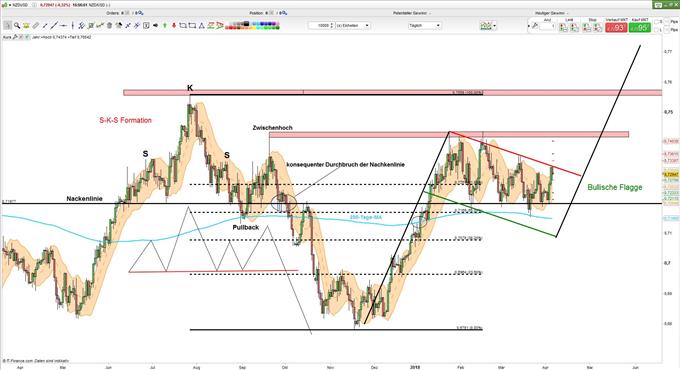Select the vertical line drawing tool
This screenshot has width=680, height=370.
72,26
